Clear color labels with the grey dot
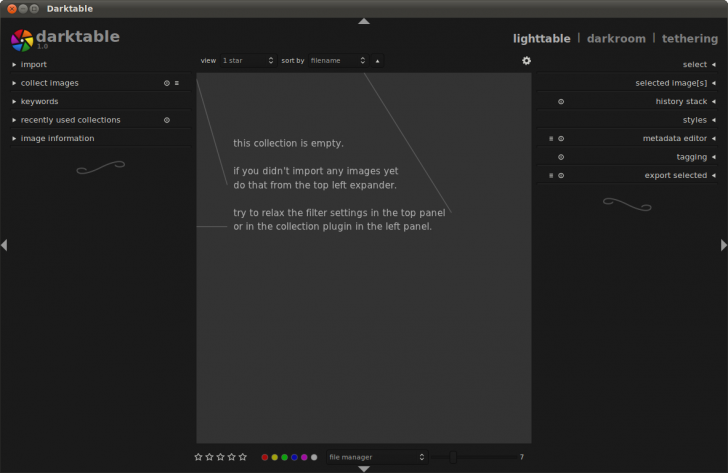This screenshot has height=473, width=728. tap(314, 458)
